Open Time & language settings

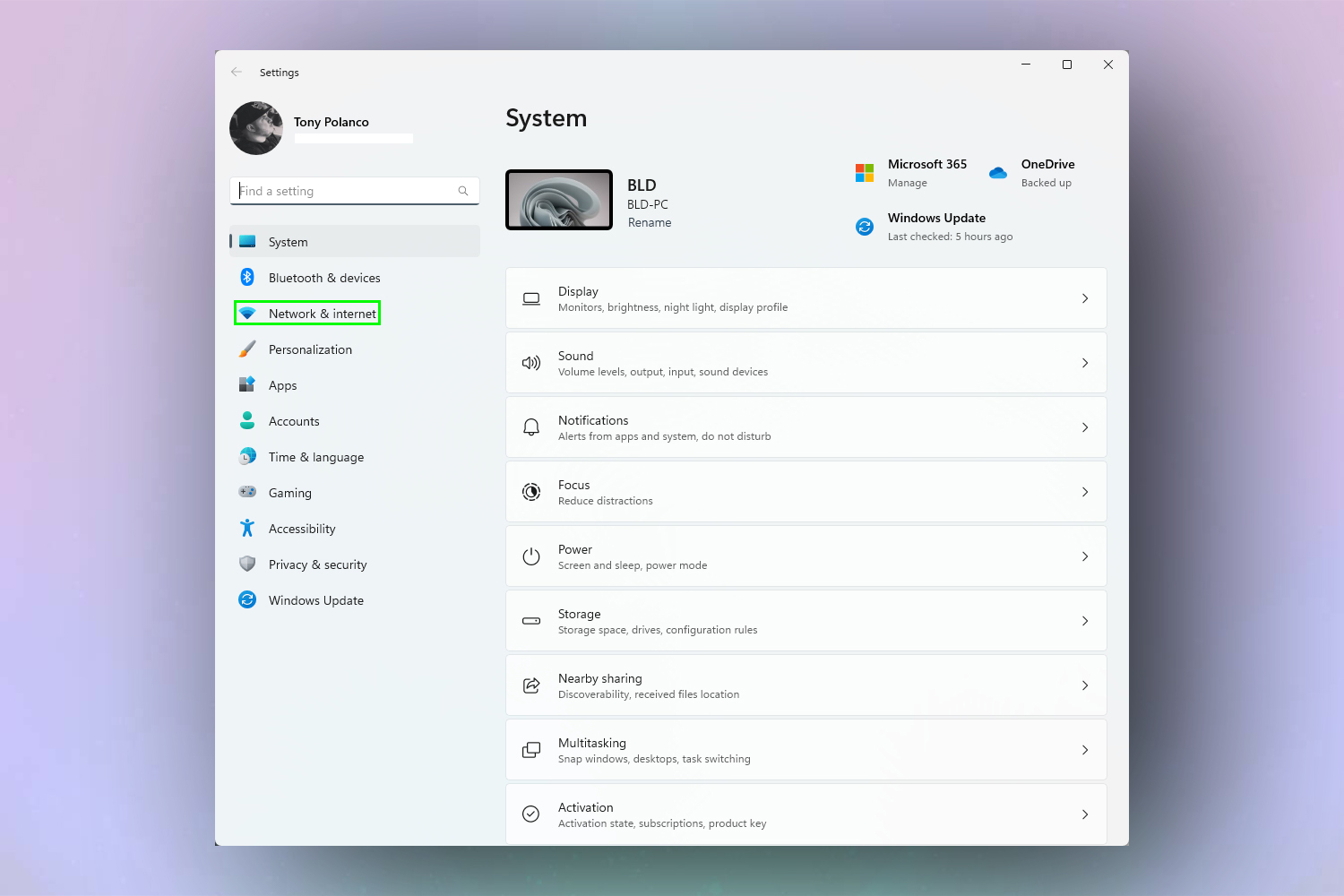pyautogui.click(x=315, y=457)
